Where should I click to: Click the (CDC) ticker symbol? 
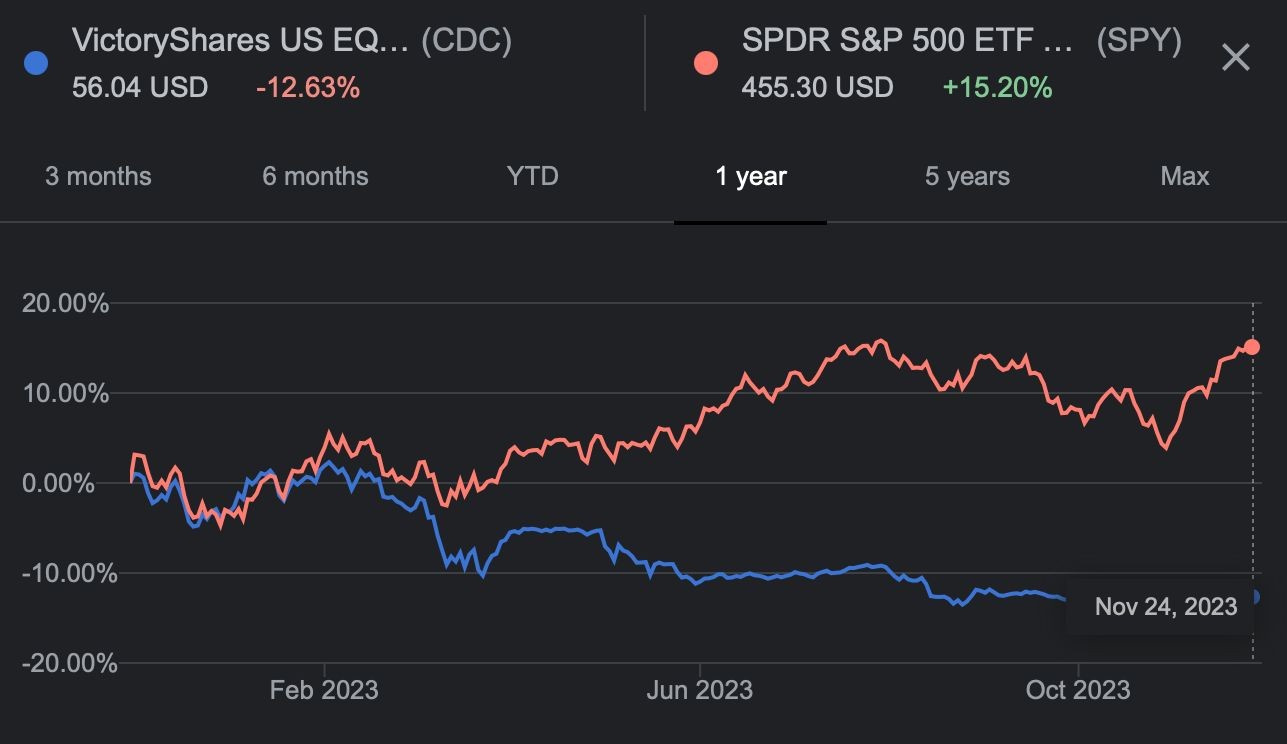[x=466, y=41]
